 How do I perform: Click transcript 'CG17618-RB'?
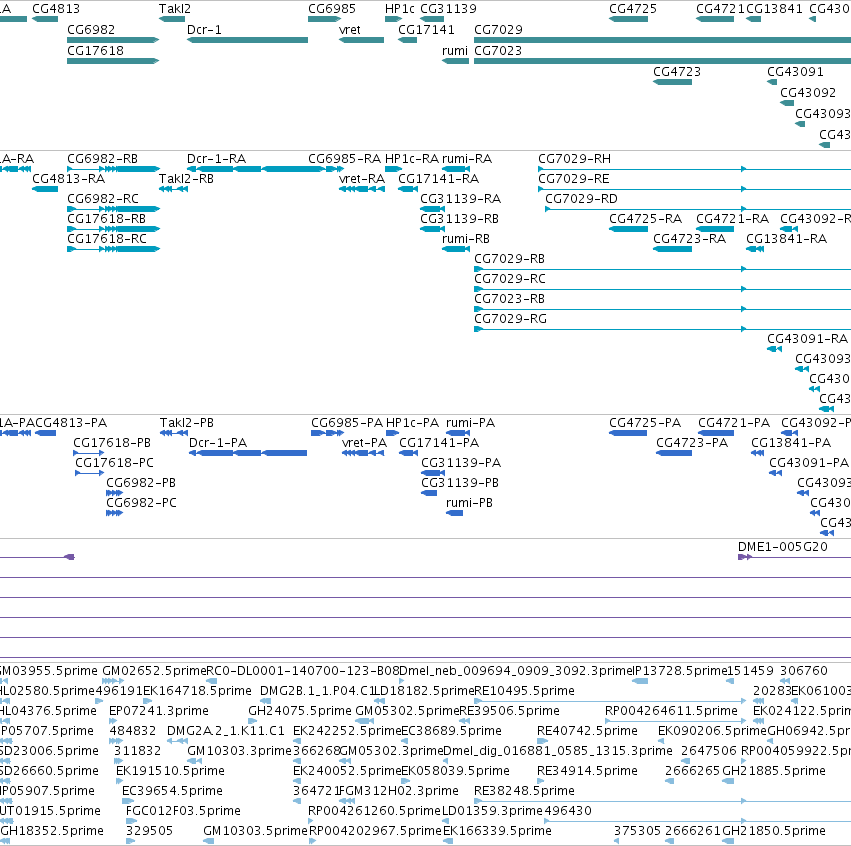click(x=106, y=219)
